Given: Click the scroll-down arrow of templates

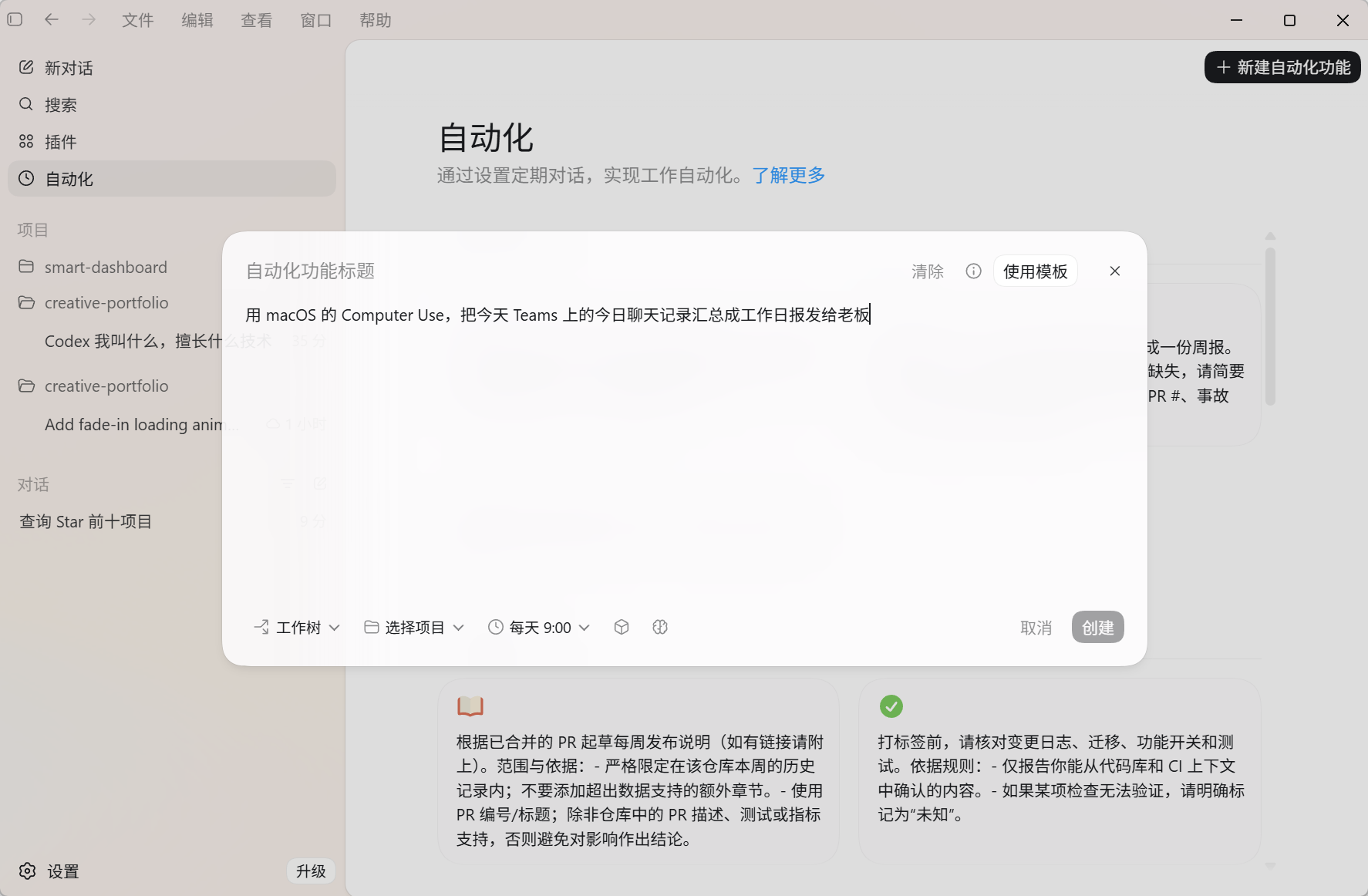Looking at the screenshot, I should coord(1270,867).
